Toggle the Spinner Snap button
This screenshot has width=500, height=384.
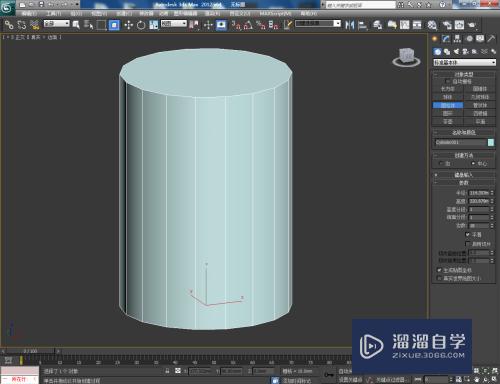[273, 25]
